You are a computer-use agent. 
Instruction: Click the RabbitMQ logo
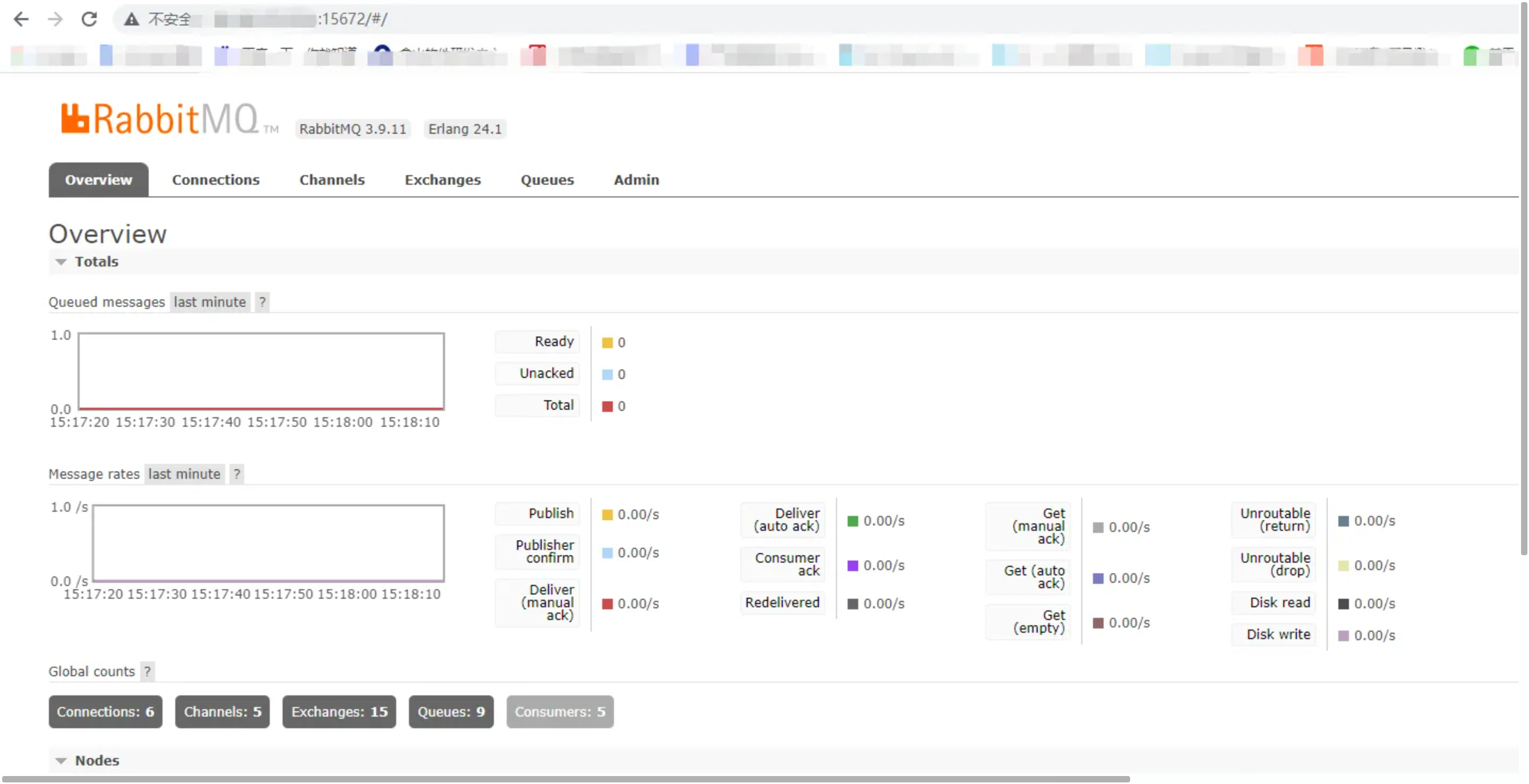(x=160, y=118)
